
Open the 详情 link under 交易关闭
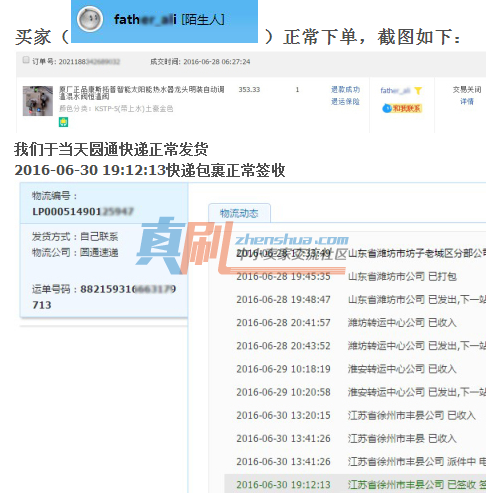coord(467,101)
